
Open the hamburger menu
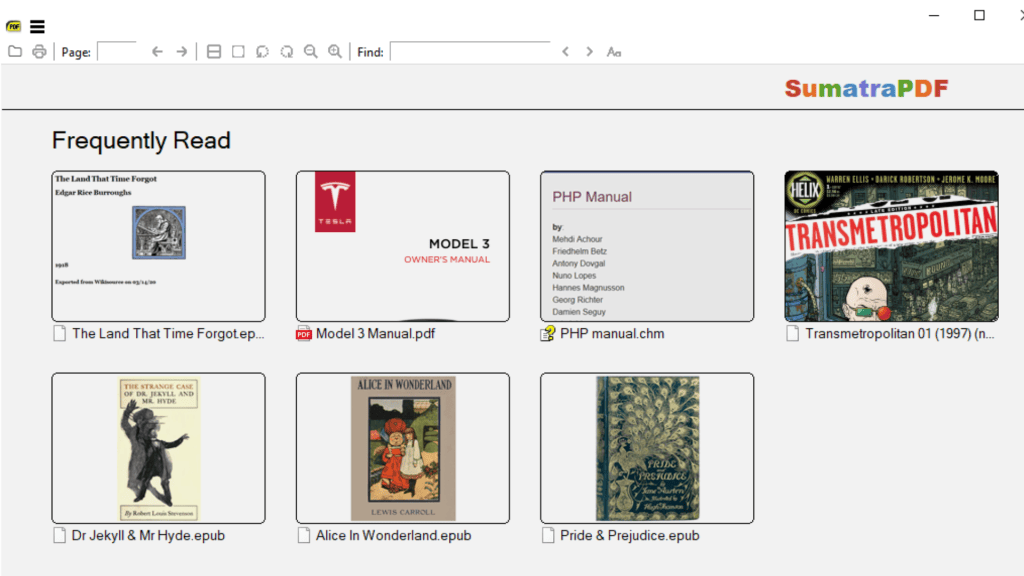coord(37,26)
